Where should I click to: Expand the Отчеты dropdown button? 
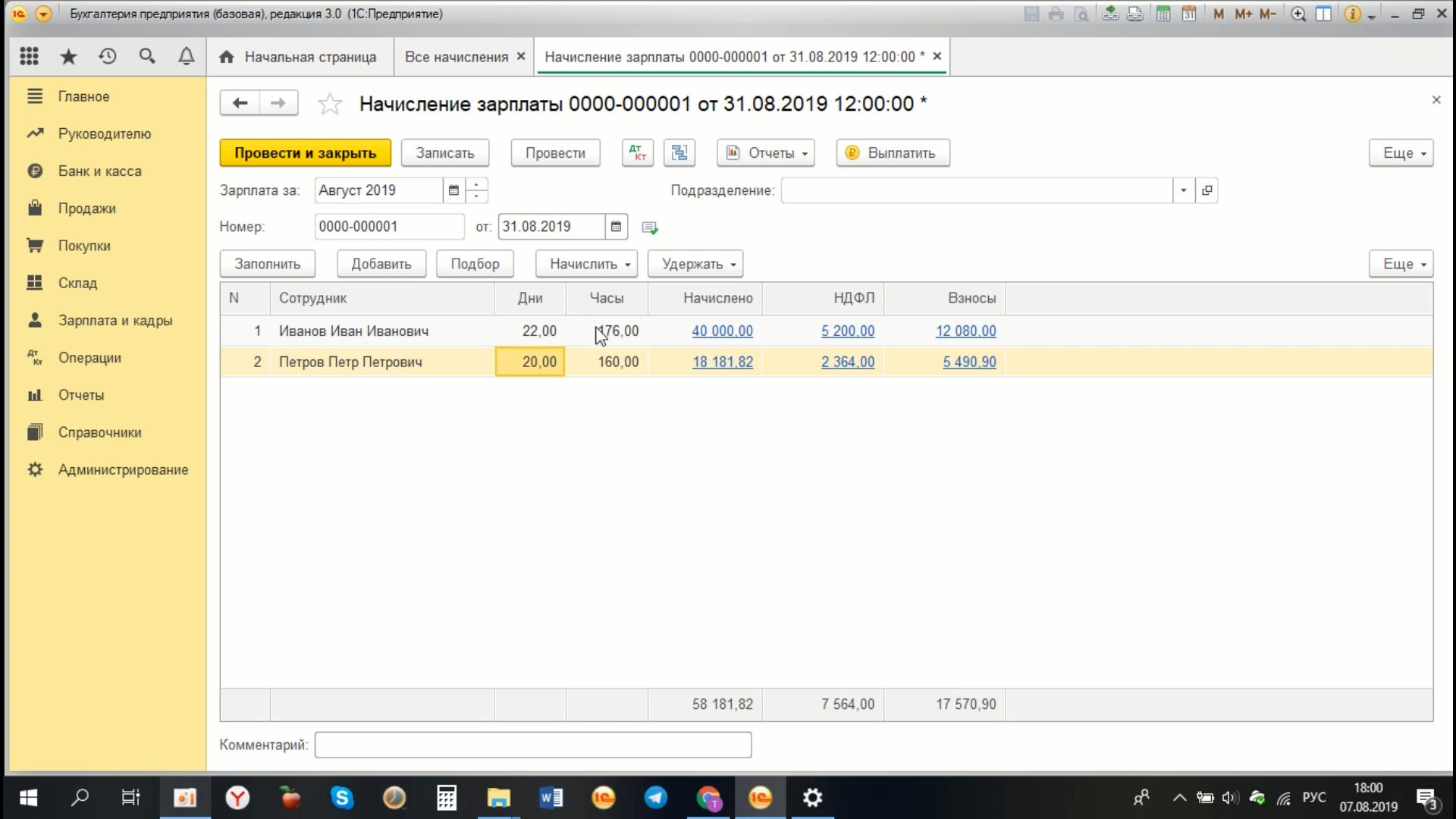pos(766,152)
